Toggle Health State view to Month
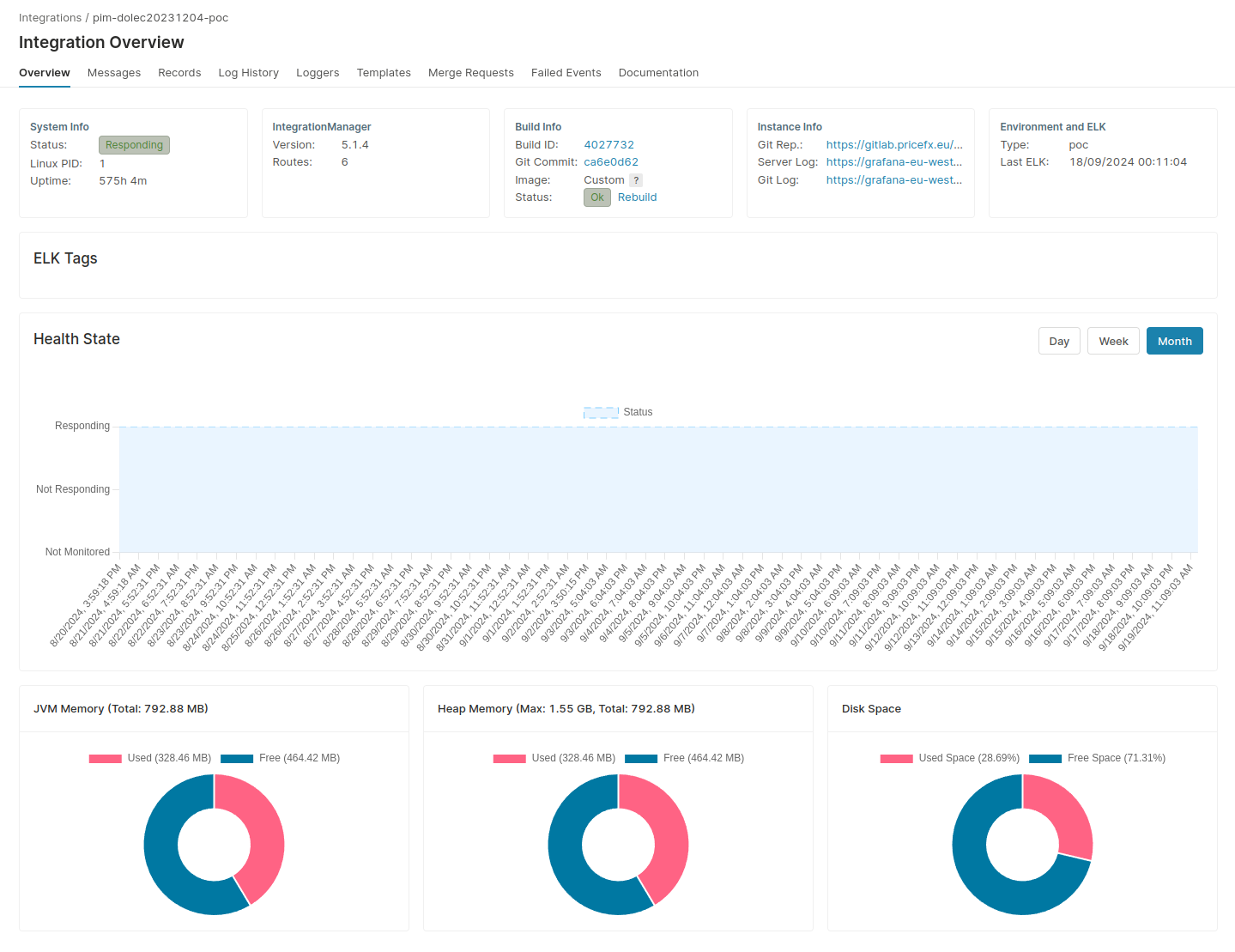1235x952 pixels. (1174, 341)
